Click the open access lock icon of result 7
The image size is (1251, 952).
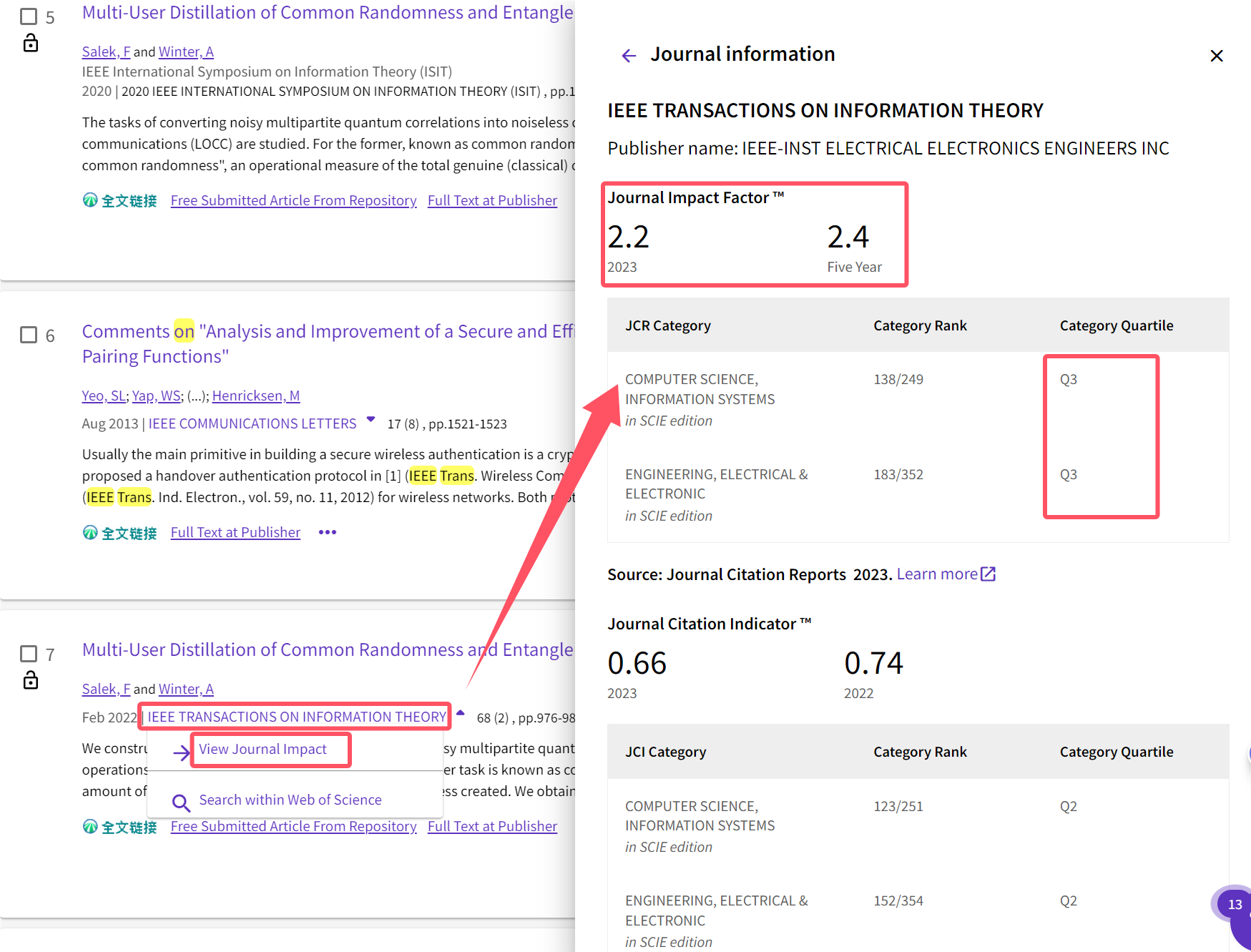(30, 679)
